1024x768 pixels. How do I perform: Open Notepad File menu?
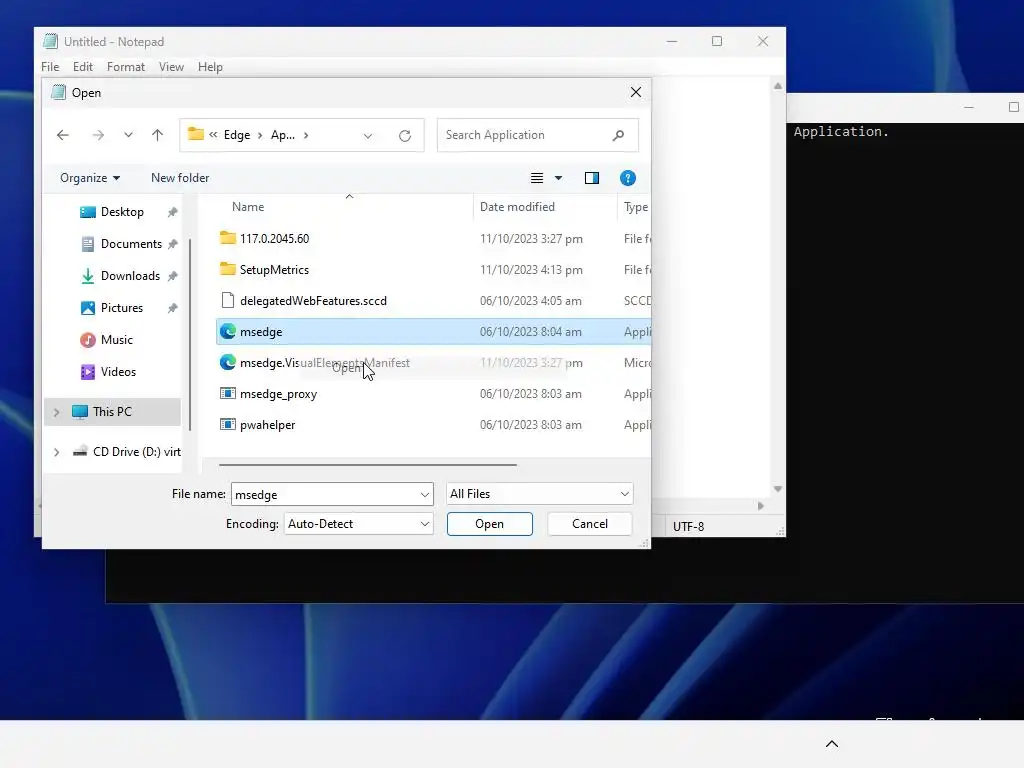pyautogui.click(x=50, y=67)
